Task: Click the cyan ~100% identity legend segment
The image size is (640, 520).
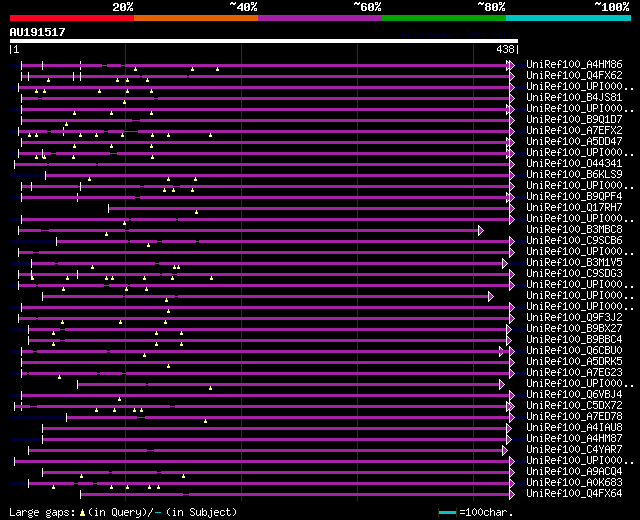Action: coord(568,18)
